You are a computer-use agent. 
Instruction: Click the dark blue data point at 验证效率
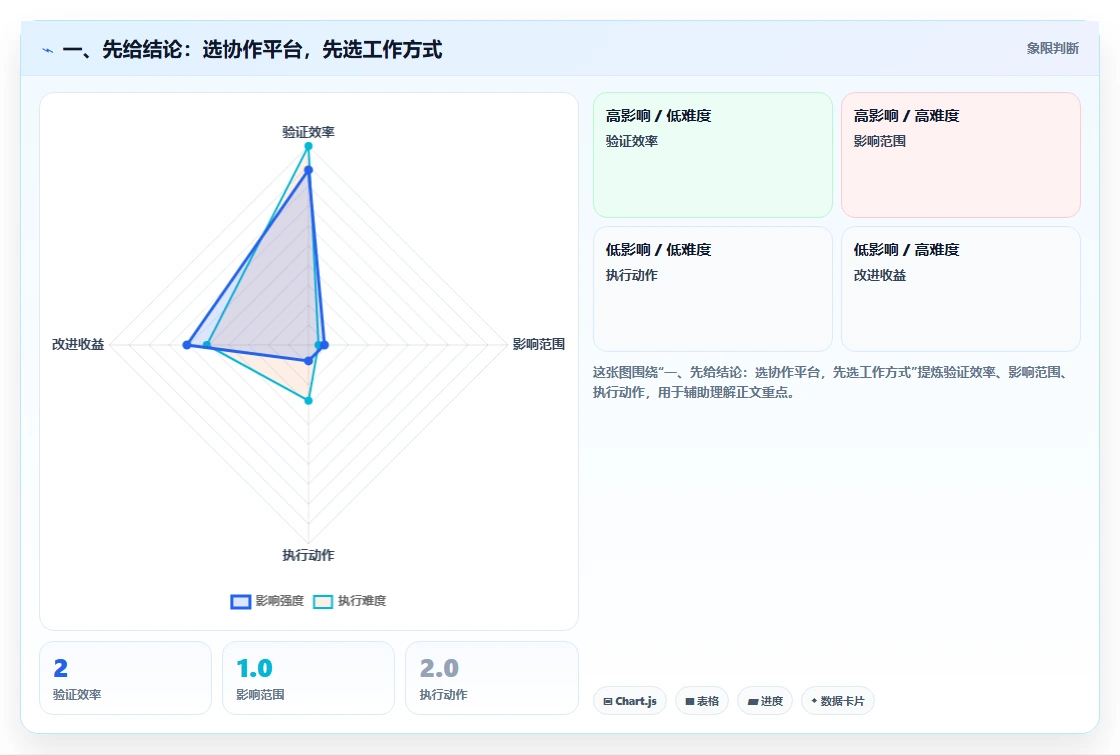pyautogui.click(x=309, y=170)
